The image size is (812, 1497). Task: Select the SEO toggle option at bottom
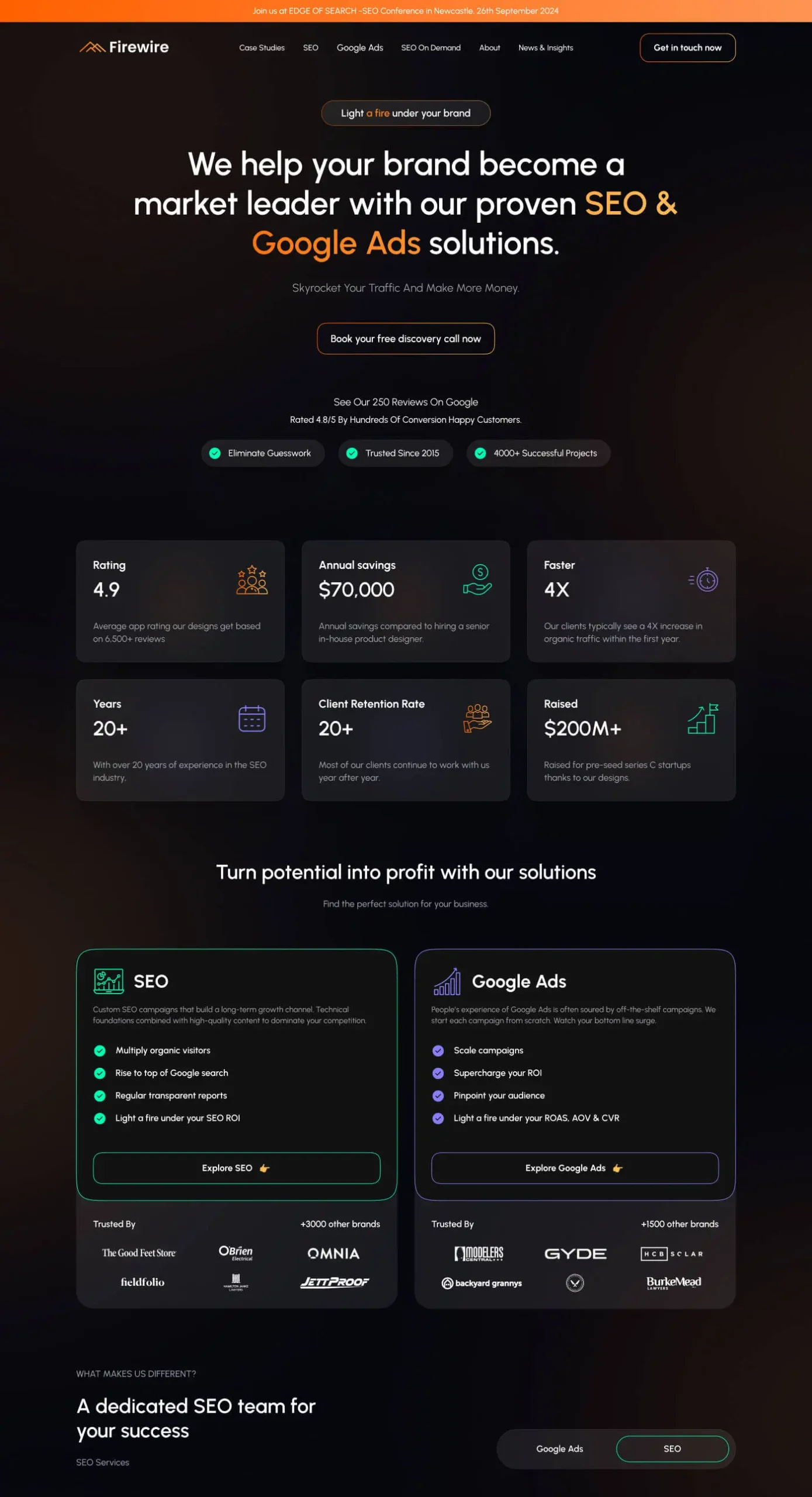click(x=672, y=1449)
